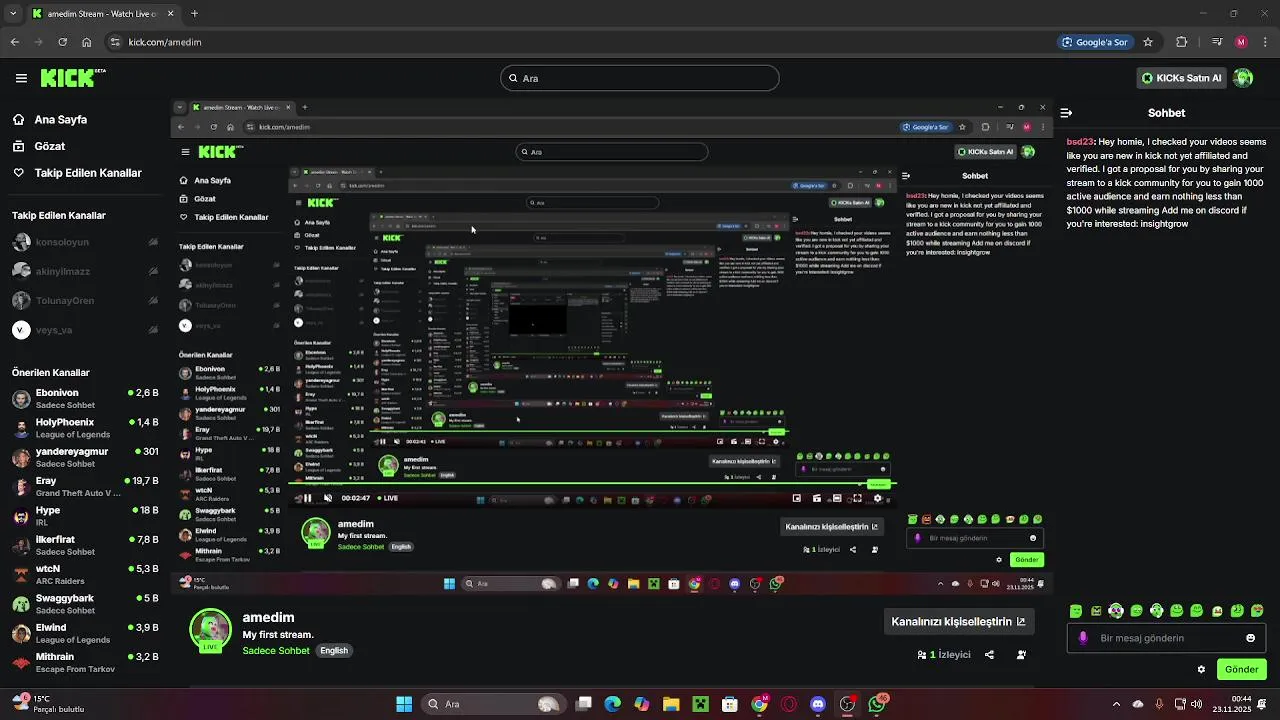Screen dimensions: 1280x720
Task: Open the Kick user avatar menu
Action: coord(1243,78)
